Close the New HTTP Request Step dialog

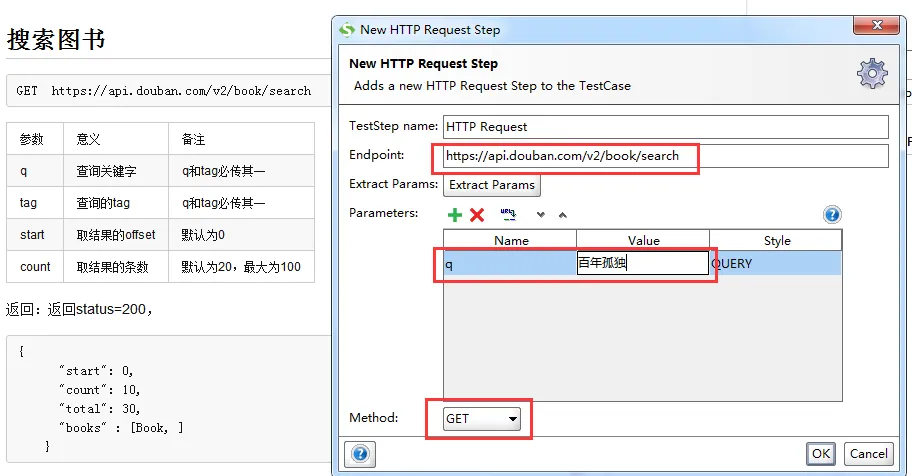pyautogui.click(x=877, y=25)
